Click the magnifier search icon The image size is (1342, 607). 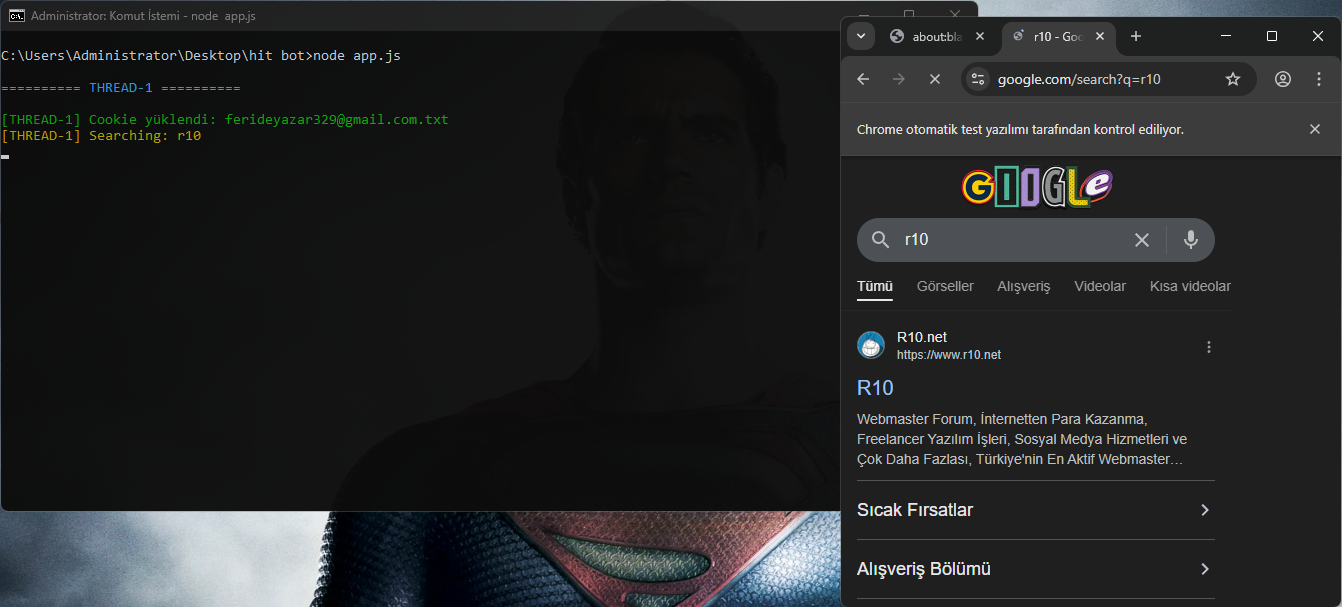point(880,240)
